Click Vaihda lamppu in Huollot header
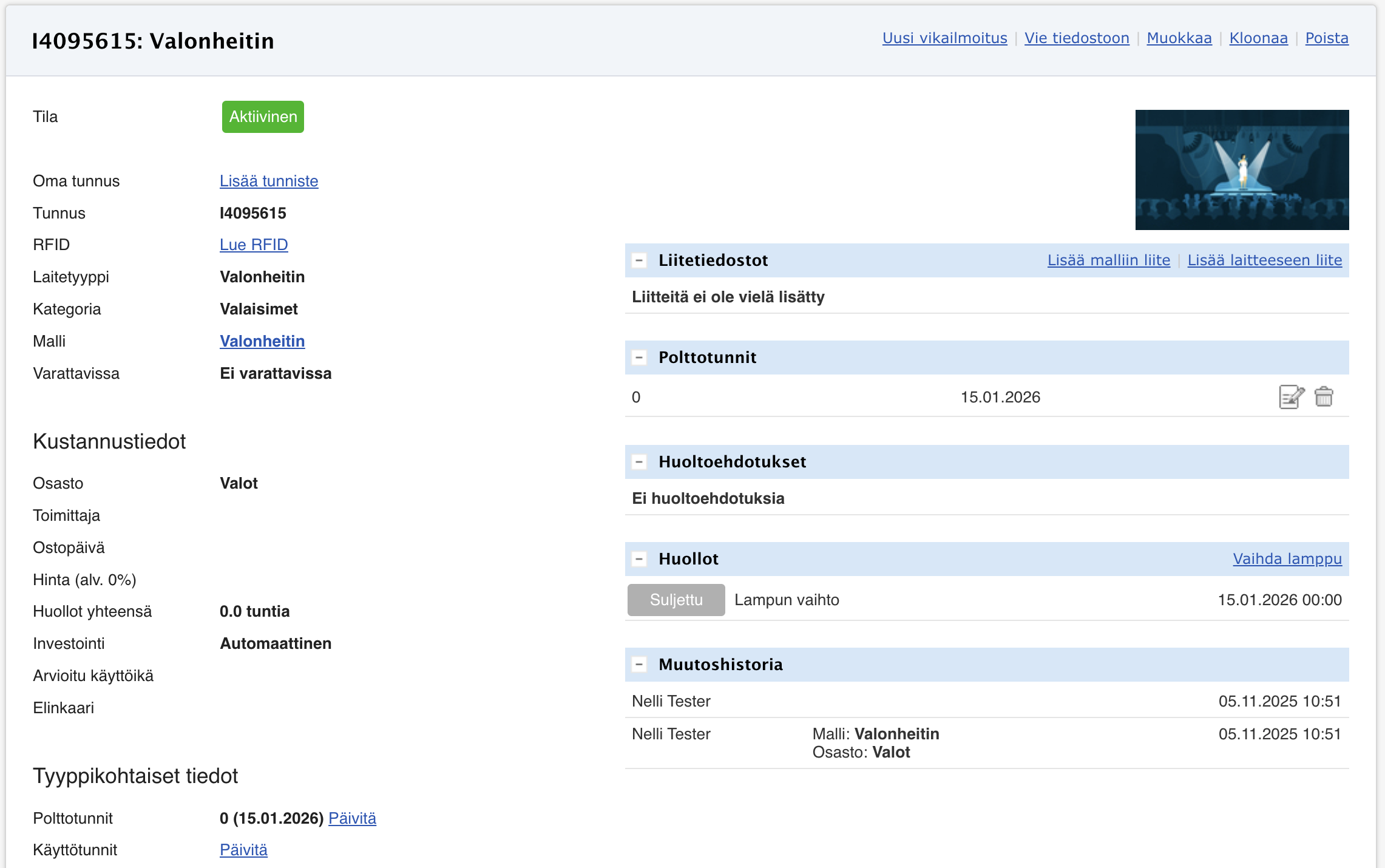Image resolution: width=1385 pixels, height=868 pixels. [1287, 559]
